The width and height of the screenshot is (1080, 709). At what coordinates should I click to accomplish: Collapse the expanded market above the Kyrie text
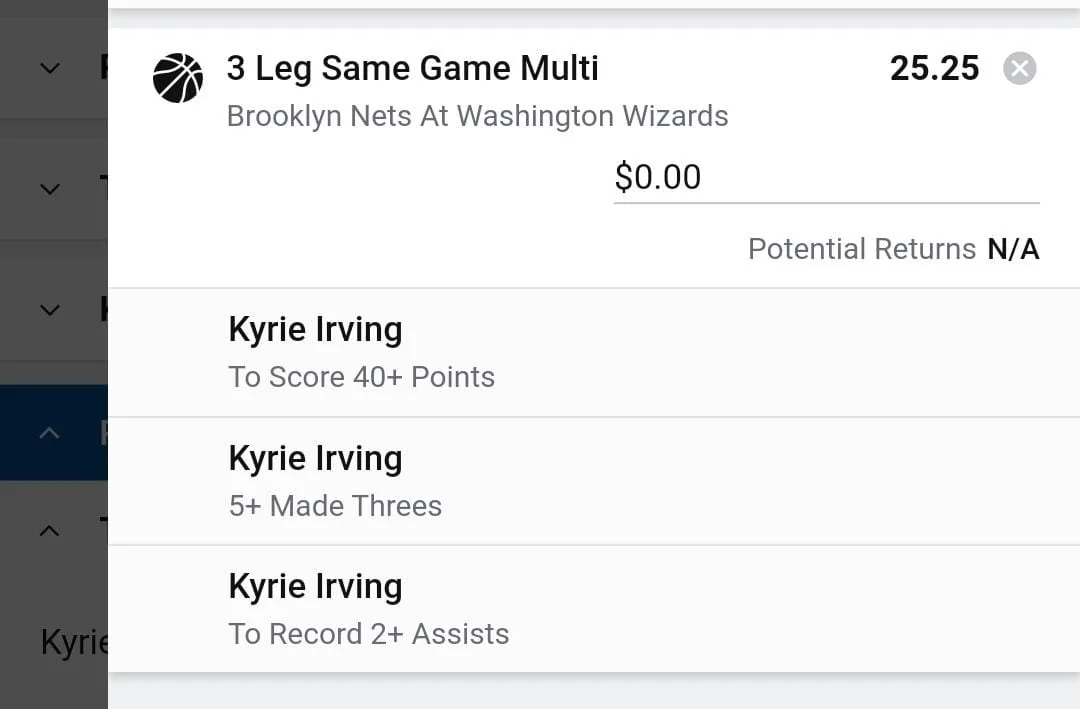50,531
